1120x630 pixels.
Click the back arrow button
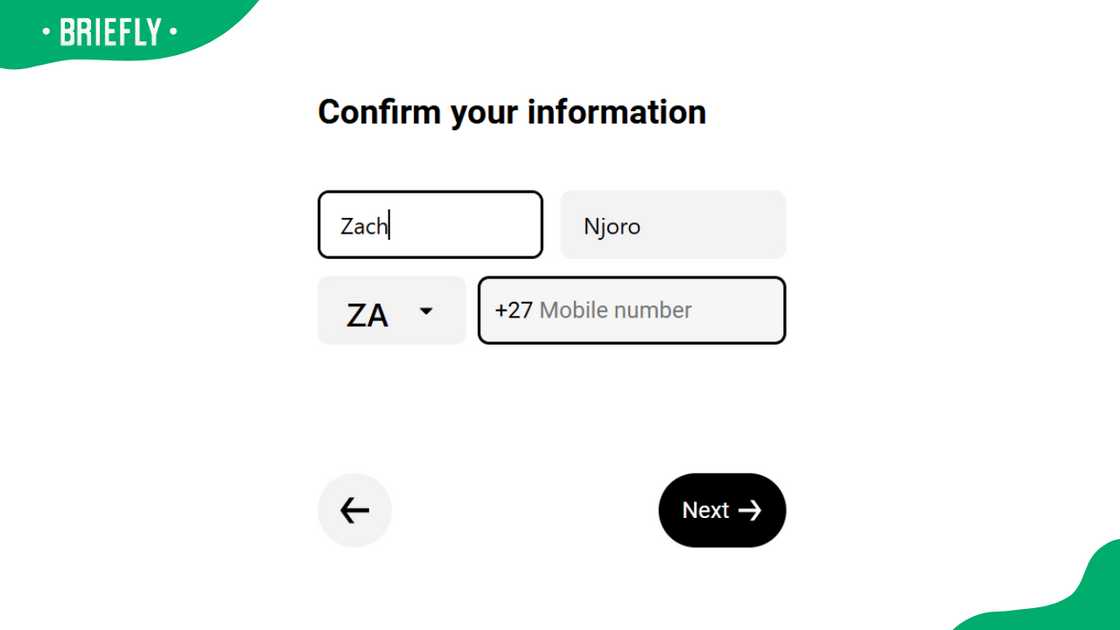pos(354,511)
